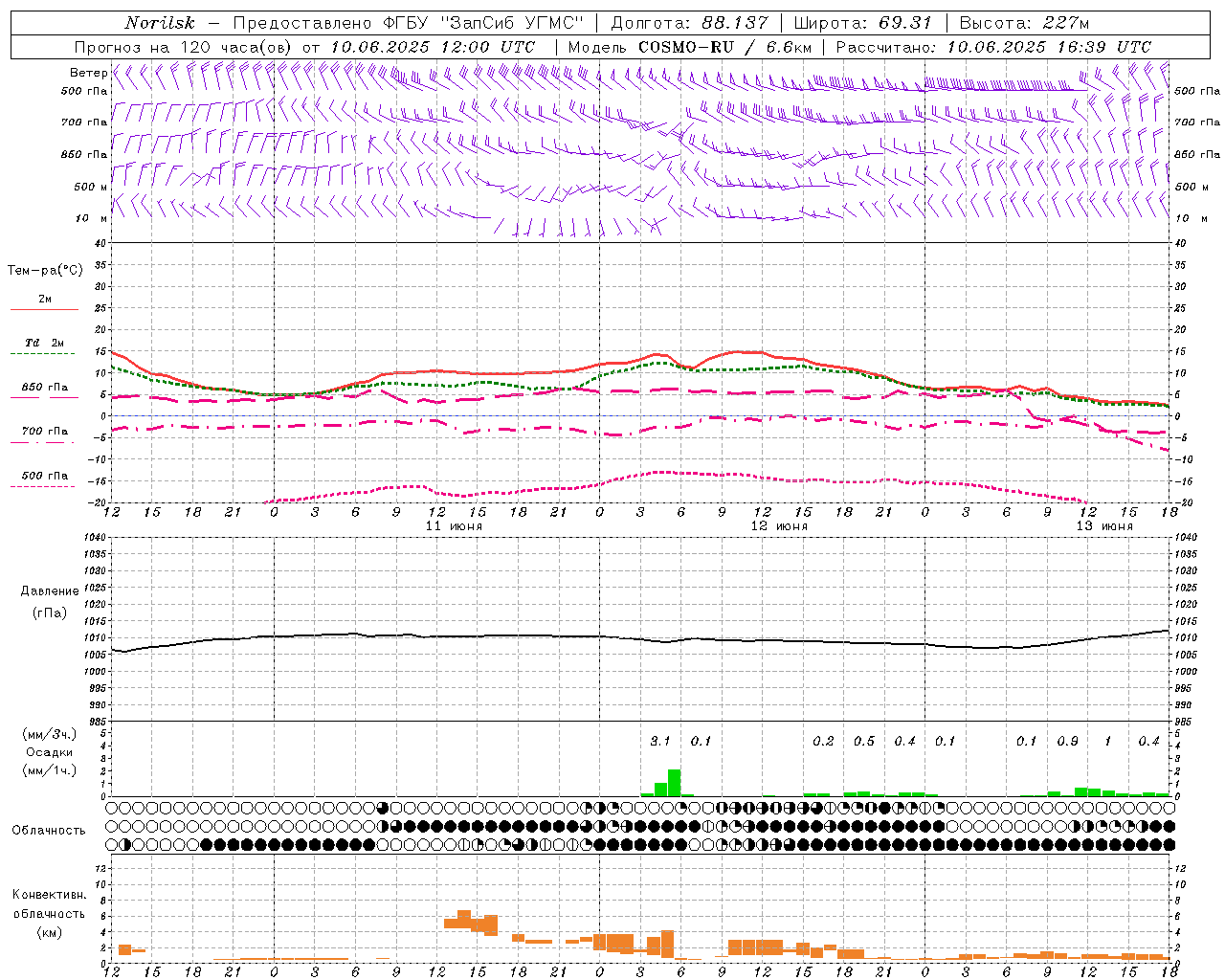Click the '(гПа)' unit under Давление
Screen dimensions: 1225x980
(48, 612)
